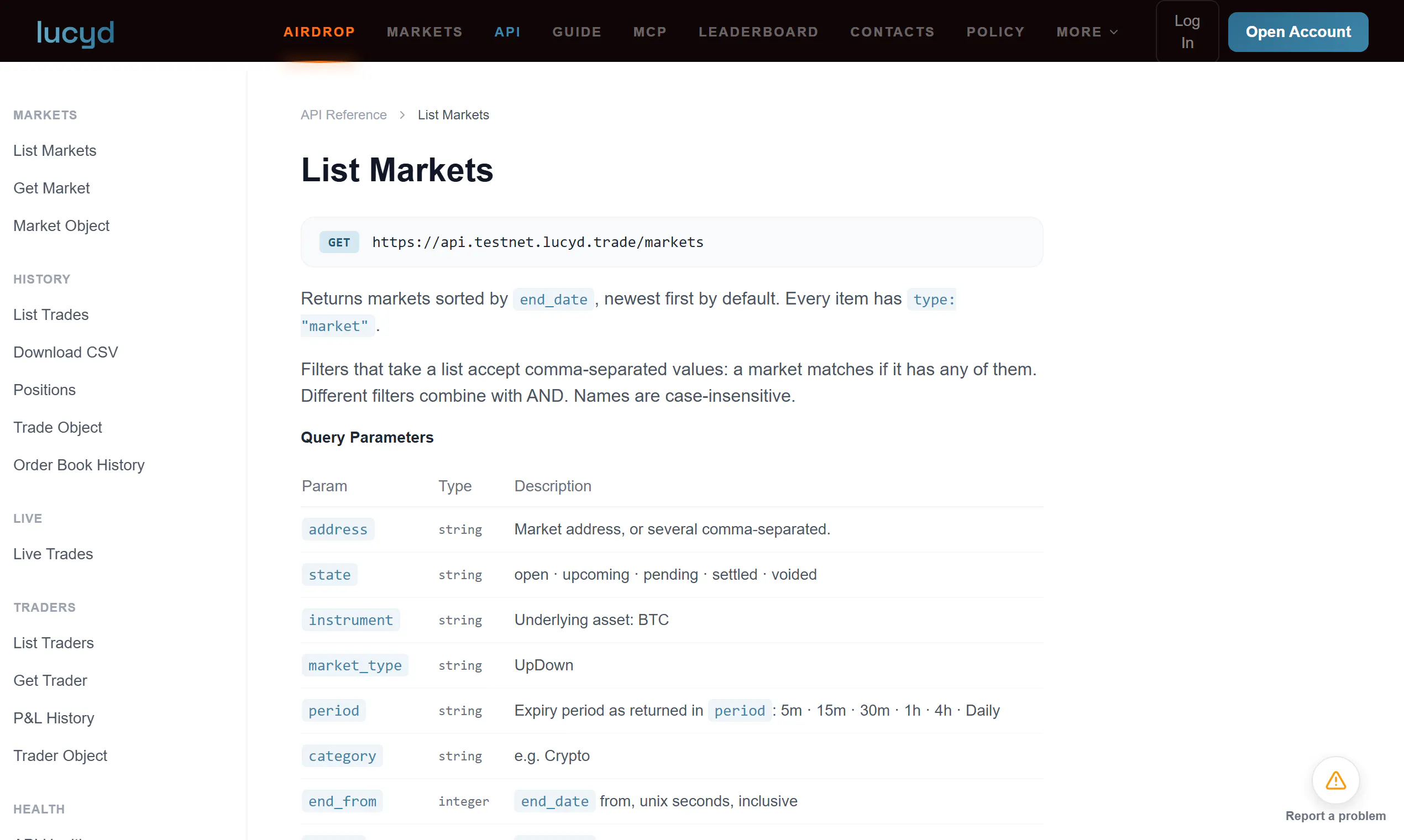Image resolution: width=1404 pixels, height=840 pixels.
Task: Click the GET method badge
Action: pos(339,242)
